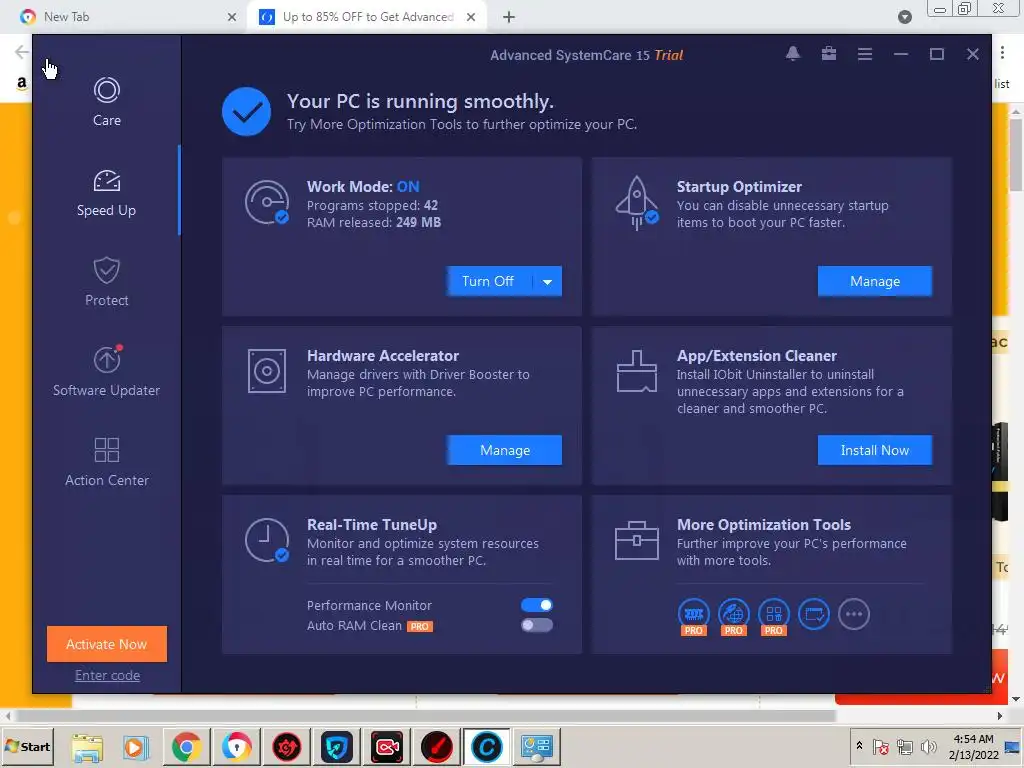
Task: Select the Speed Up sidebar tab
Action: [x=106, y=193]
